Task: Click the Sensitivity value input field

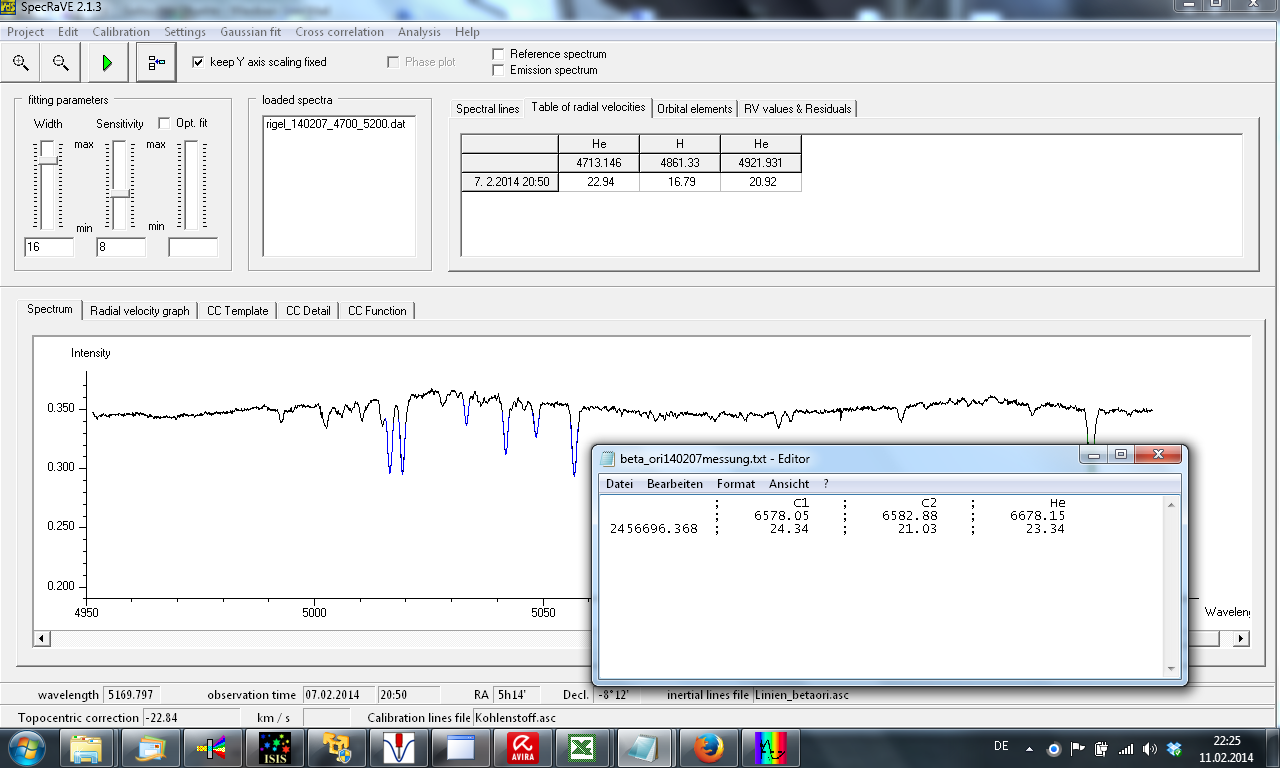Action: tap(120, 247)
